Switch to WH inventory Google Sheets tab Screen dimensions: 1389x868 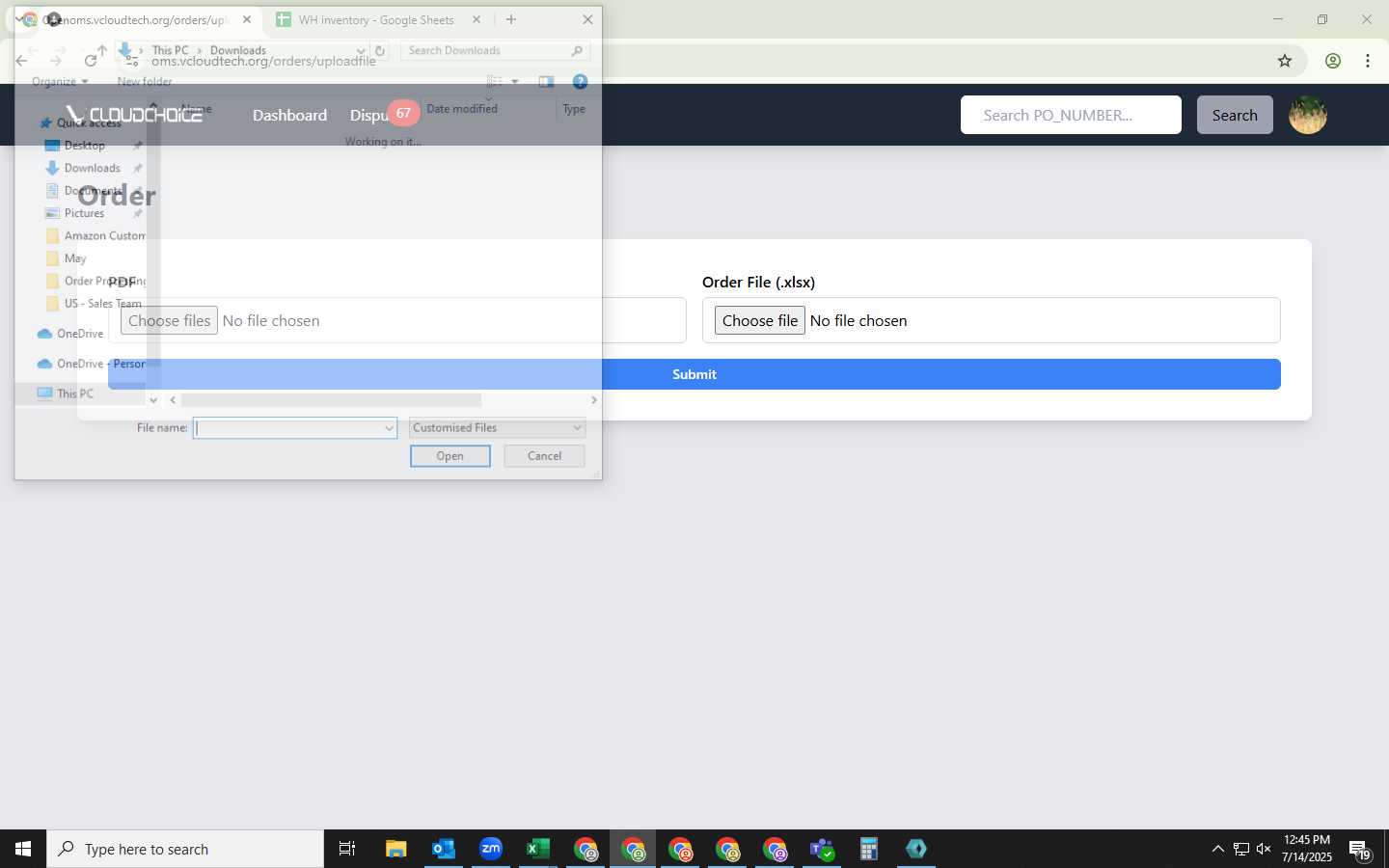tap(376, 19)
